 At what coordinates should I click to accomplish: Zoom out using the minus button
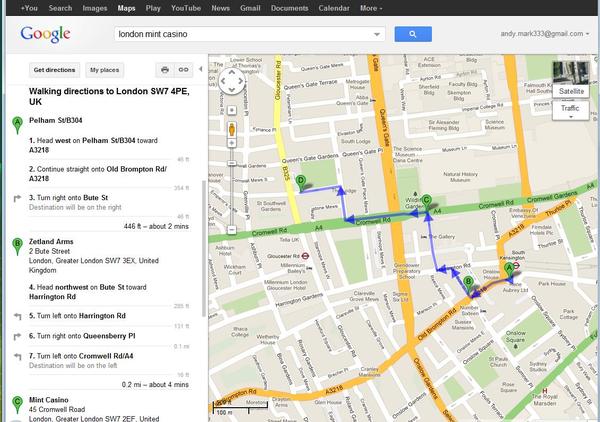(232, 230)
